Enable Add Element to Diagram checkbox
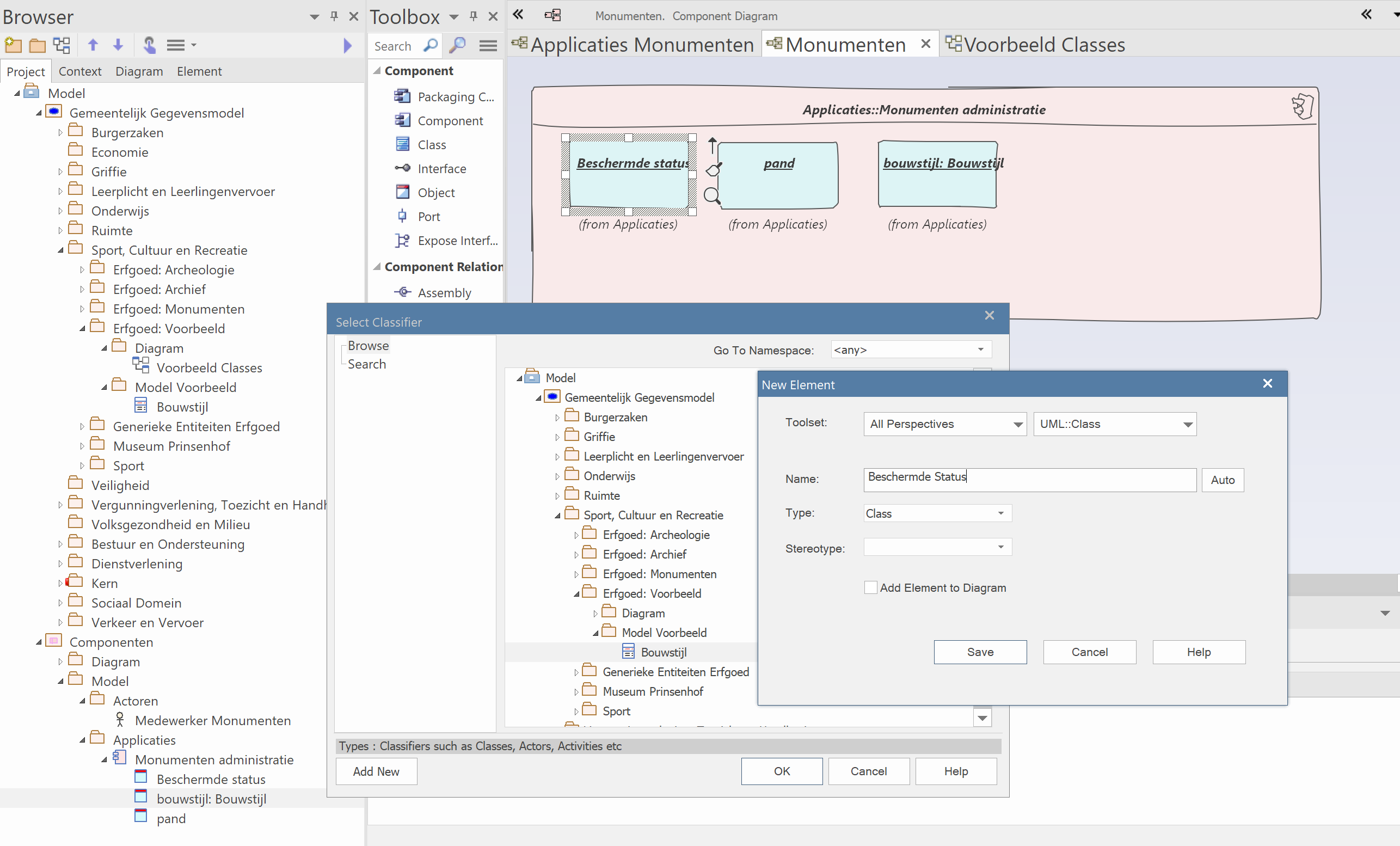This screenshot has height=846, width=1400. coord(870,587)
